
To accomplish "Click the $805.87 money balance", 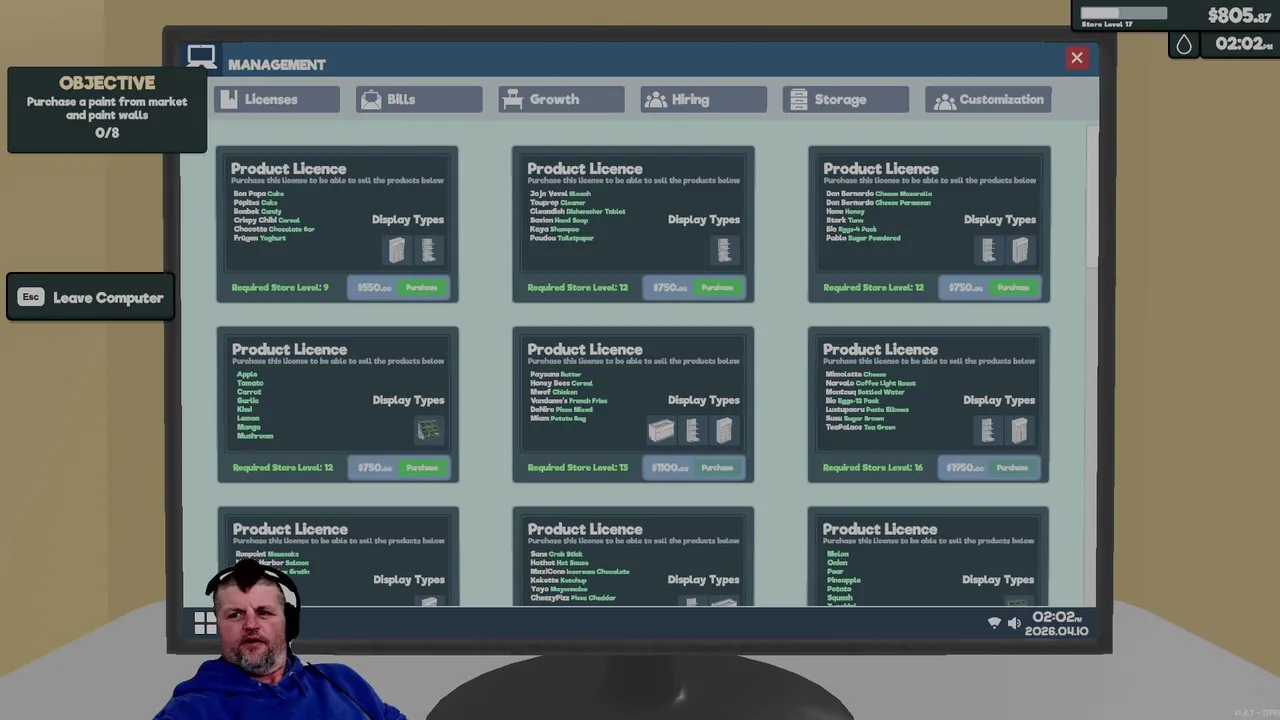I will point(1239,15).
